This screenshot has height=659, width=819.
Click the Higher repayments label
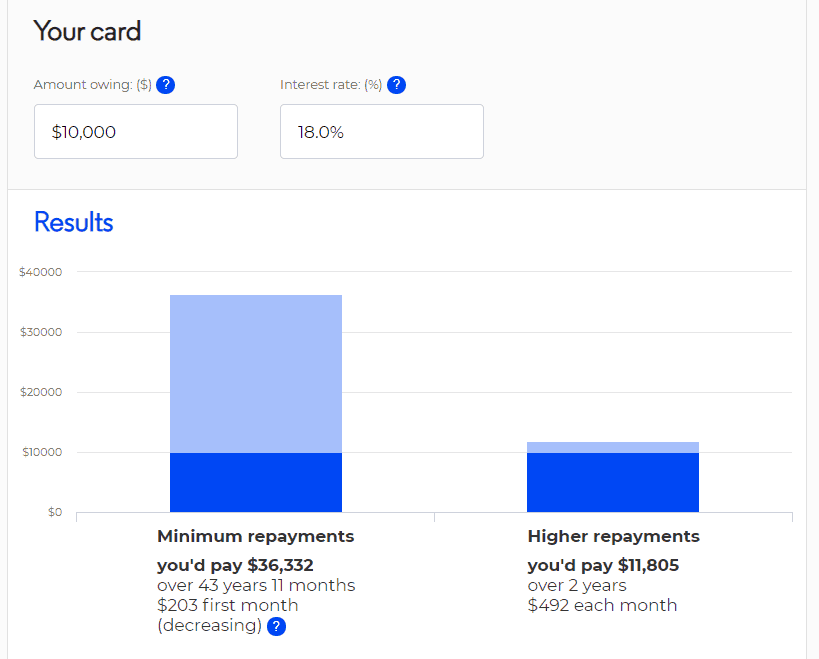click(x=613, y=536)
